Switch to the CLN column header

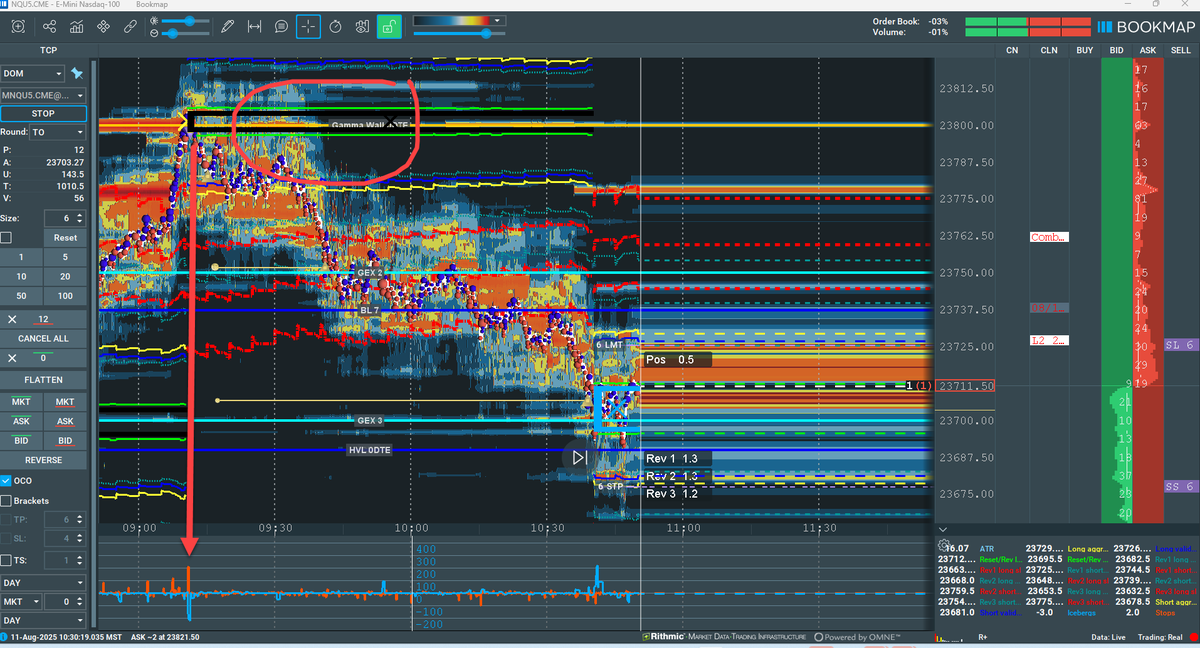point(1048,49)
